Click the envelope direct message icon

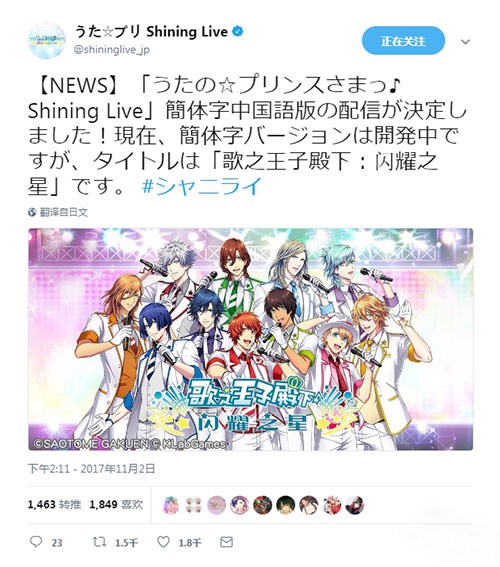(x=226, y=542)
